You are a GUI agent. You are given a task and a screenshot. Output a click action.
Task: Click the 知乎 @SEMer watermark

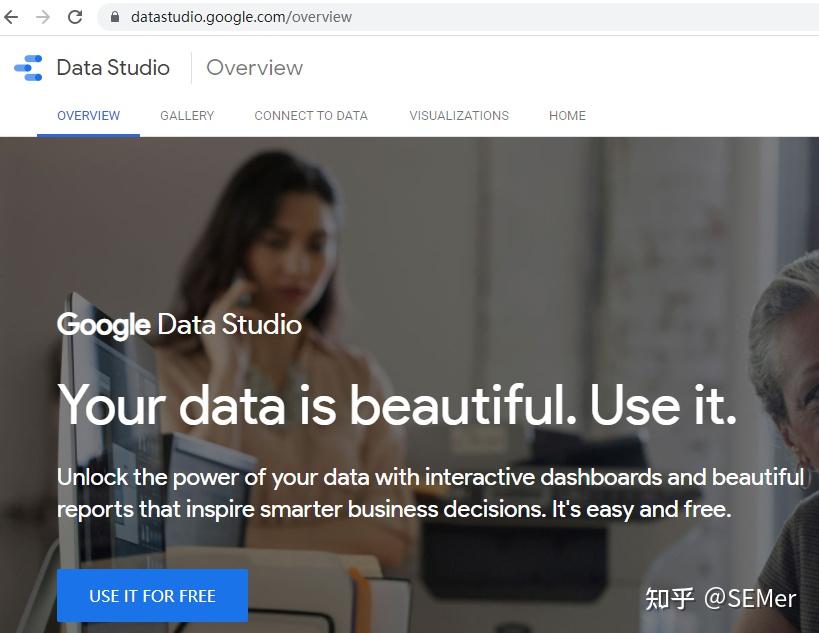(724, 599)
